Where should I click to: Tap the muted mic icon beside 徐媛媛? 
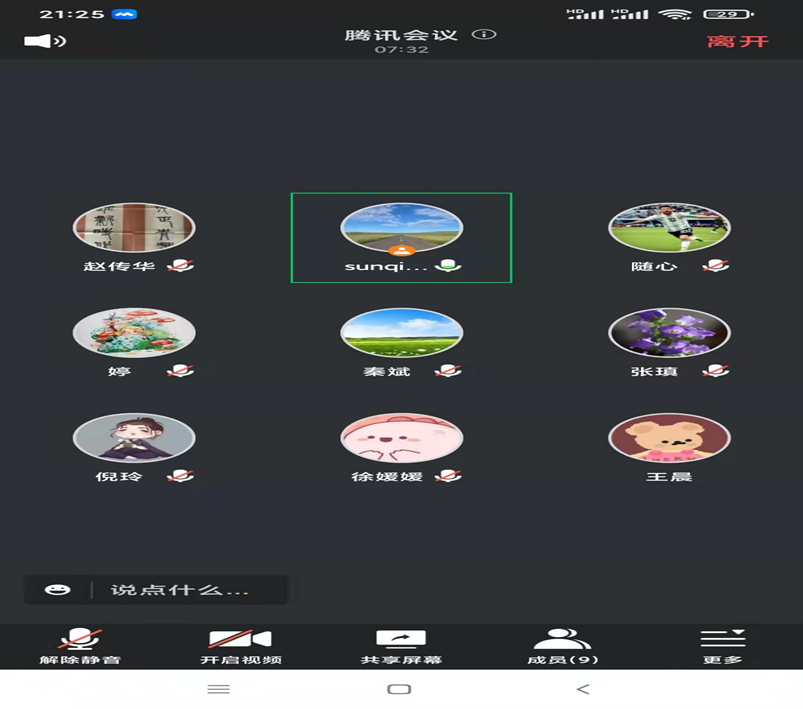coord(448,476)
